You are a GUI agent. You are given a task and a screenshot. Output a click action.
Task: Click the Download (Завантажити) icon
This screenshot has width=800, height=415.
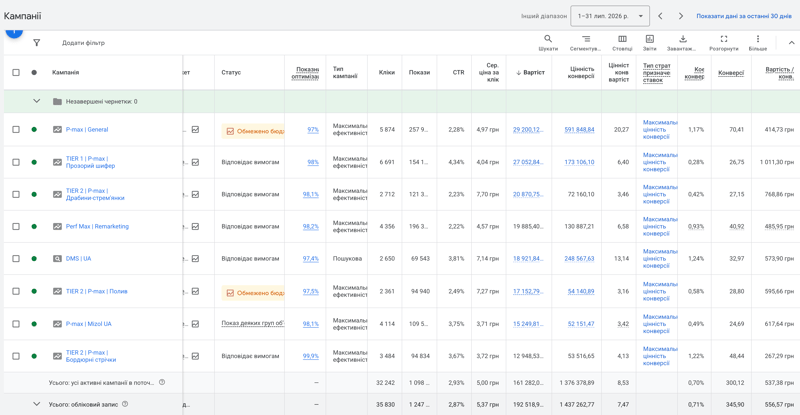coord(683,39)
